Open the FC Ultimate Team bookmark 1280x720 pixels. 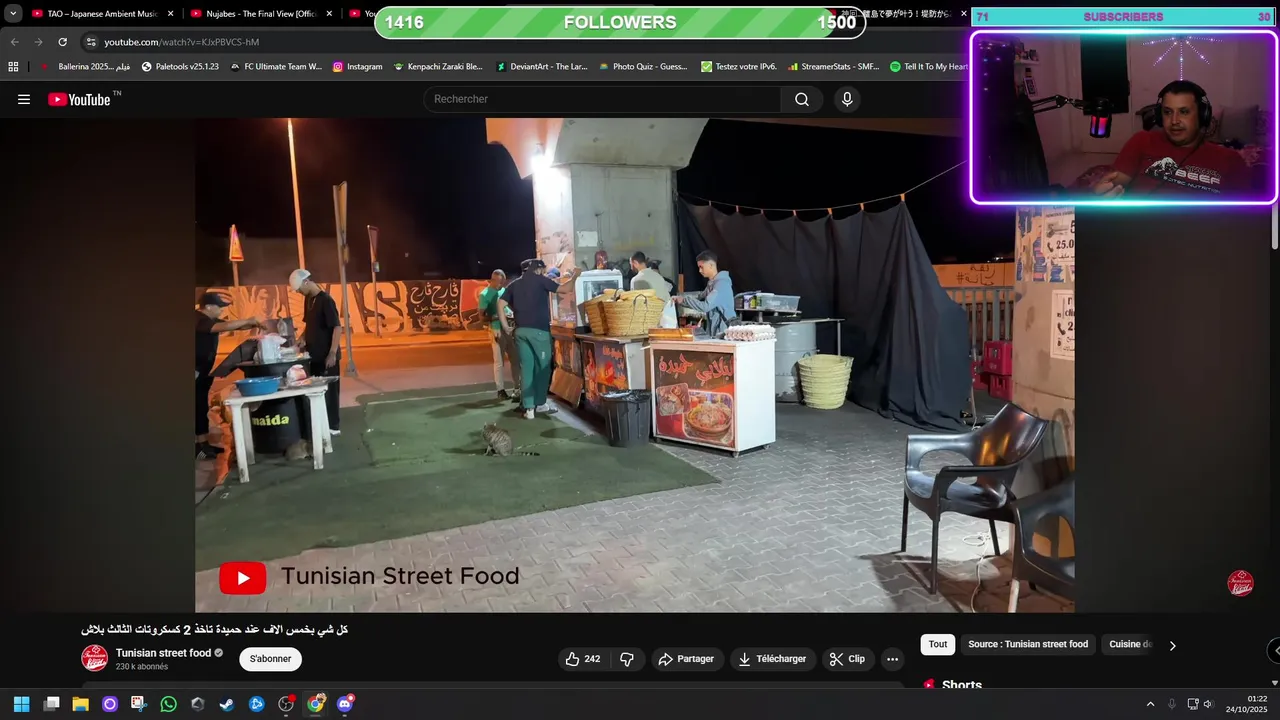pyautogui.click(x=276, y=67)
